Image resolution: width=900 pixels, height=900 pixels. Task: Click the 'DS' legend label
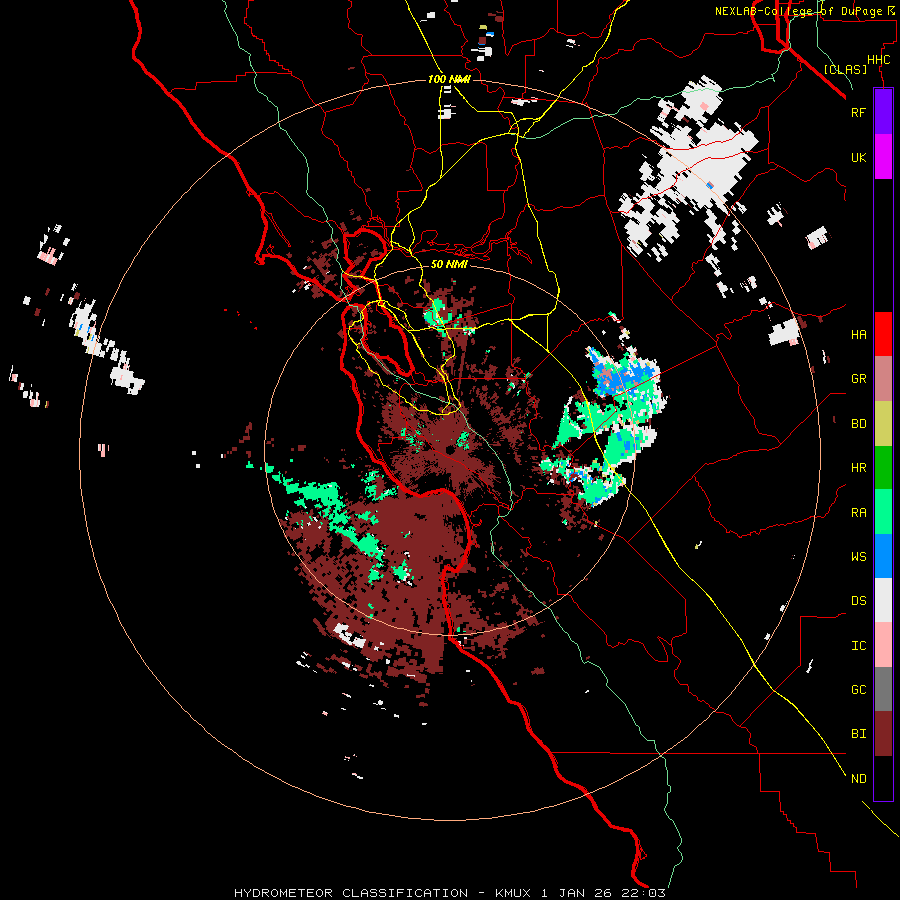(858, 601)
